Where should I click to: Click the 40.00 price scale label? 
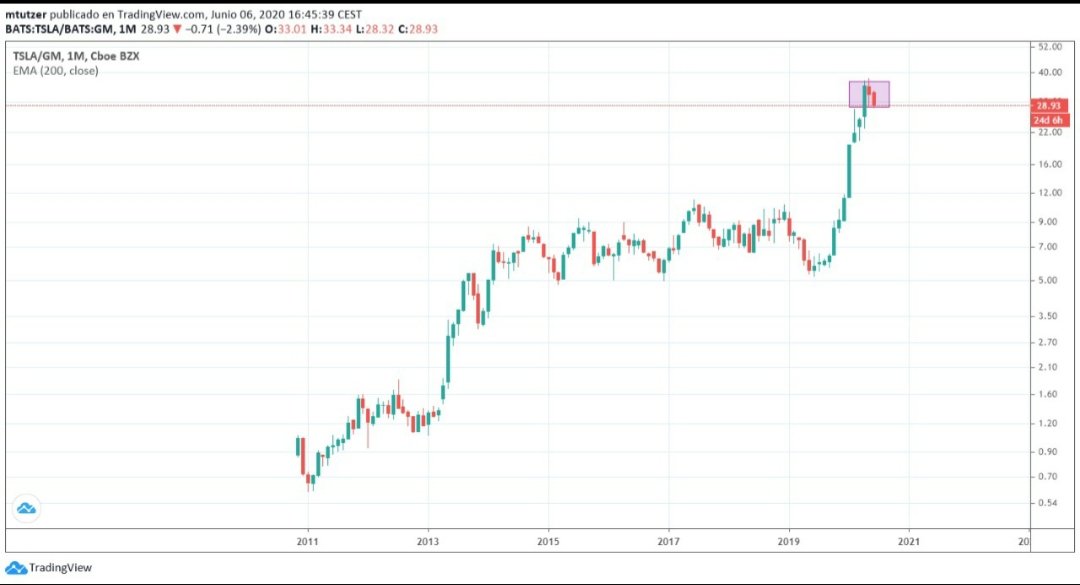coord(1050,72)
